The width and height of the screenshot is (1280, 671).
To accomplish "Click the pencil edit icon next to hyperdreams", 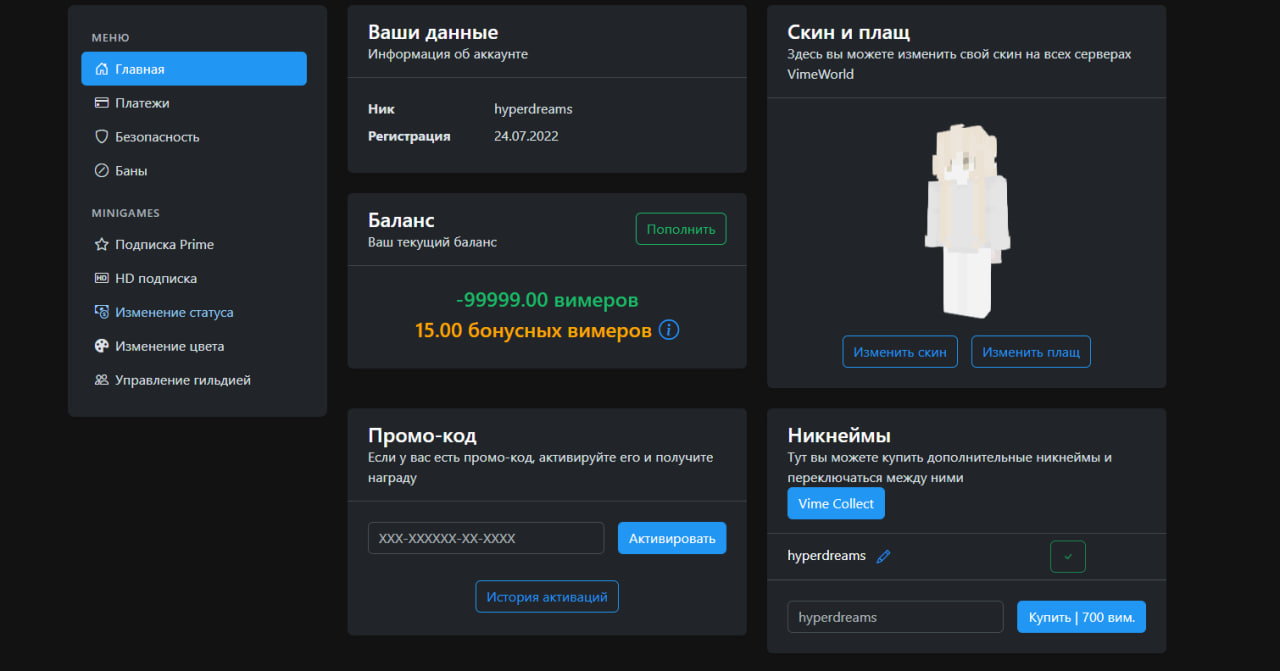I will [x=883, y=557].
